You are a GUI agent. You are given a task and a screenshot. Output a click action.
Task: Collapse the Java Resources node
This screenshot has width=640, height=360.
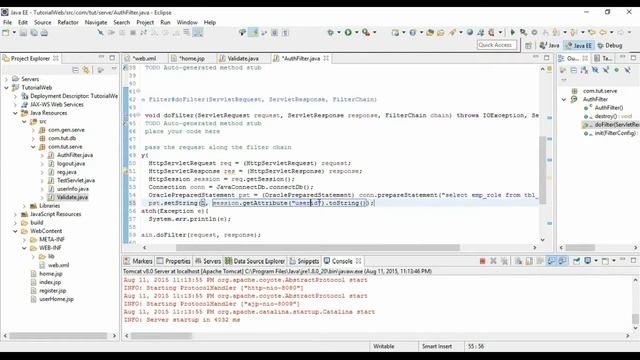click(16, 113)
